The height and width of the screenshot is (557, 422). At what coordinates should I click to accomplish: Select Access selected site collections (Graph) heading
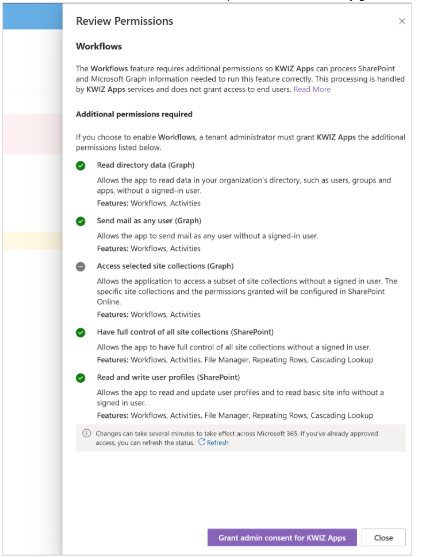click(165, 266)
